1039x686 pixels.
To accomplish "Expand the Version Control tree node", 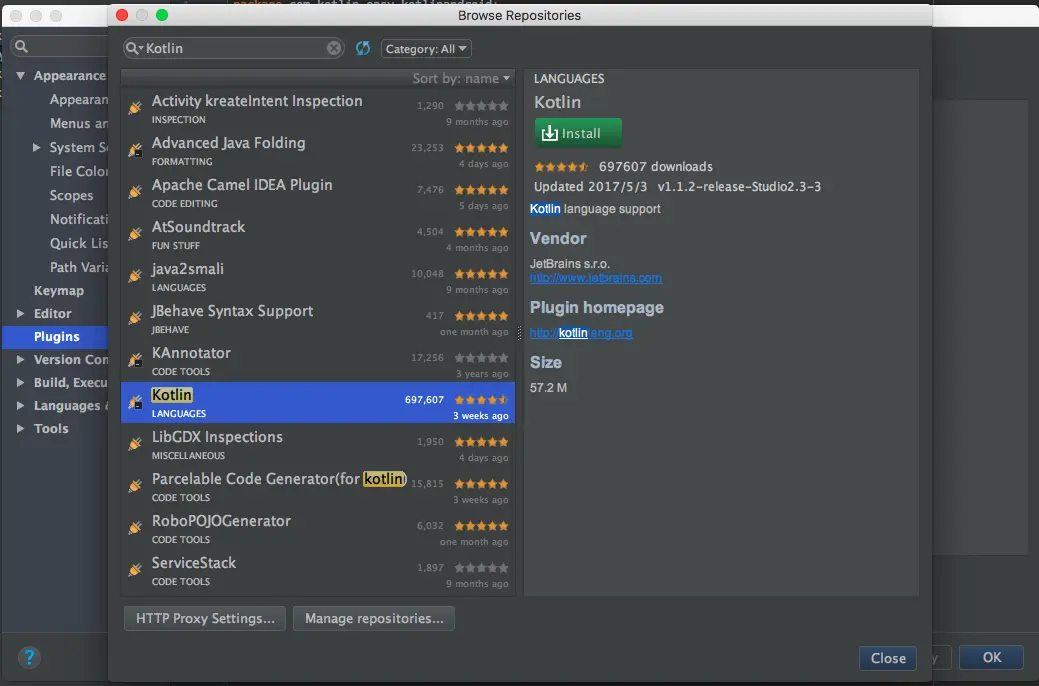I will point(21,359).
